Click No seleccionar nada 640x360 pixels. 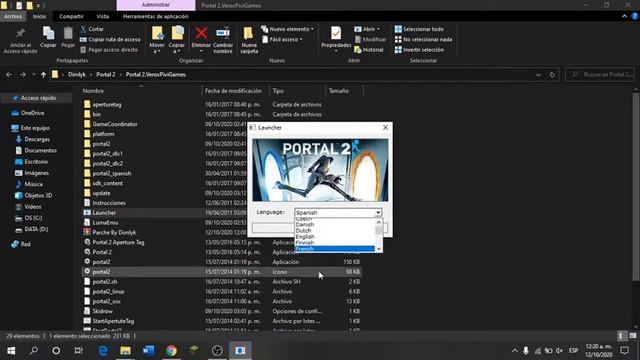click(423, 39)
